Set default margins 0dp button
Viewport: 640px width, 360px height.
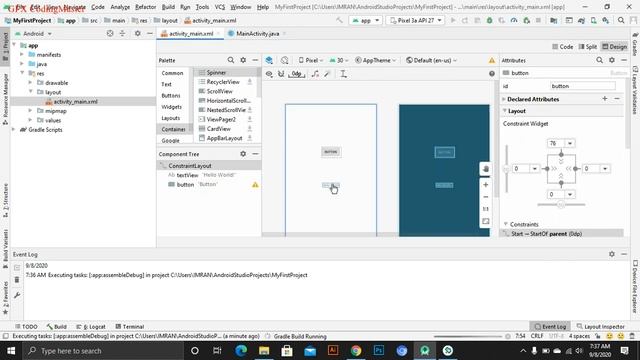pyautogui.click(x=297, y=74)
